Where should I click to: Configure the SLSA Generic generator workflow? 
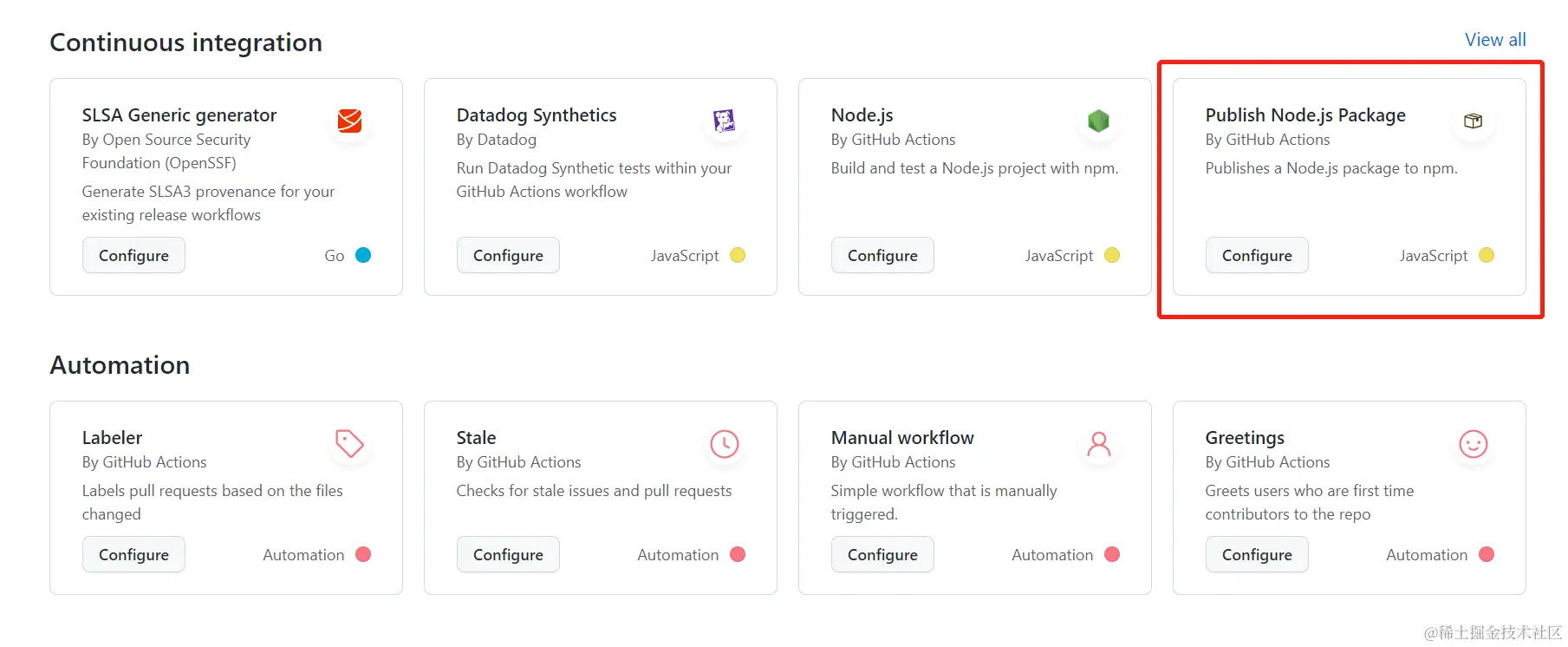pyautogui.click(x=133, y=256)
